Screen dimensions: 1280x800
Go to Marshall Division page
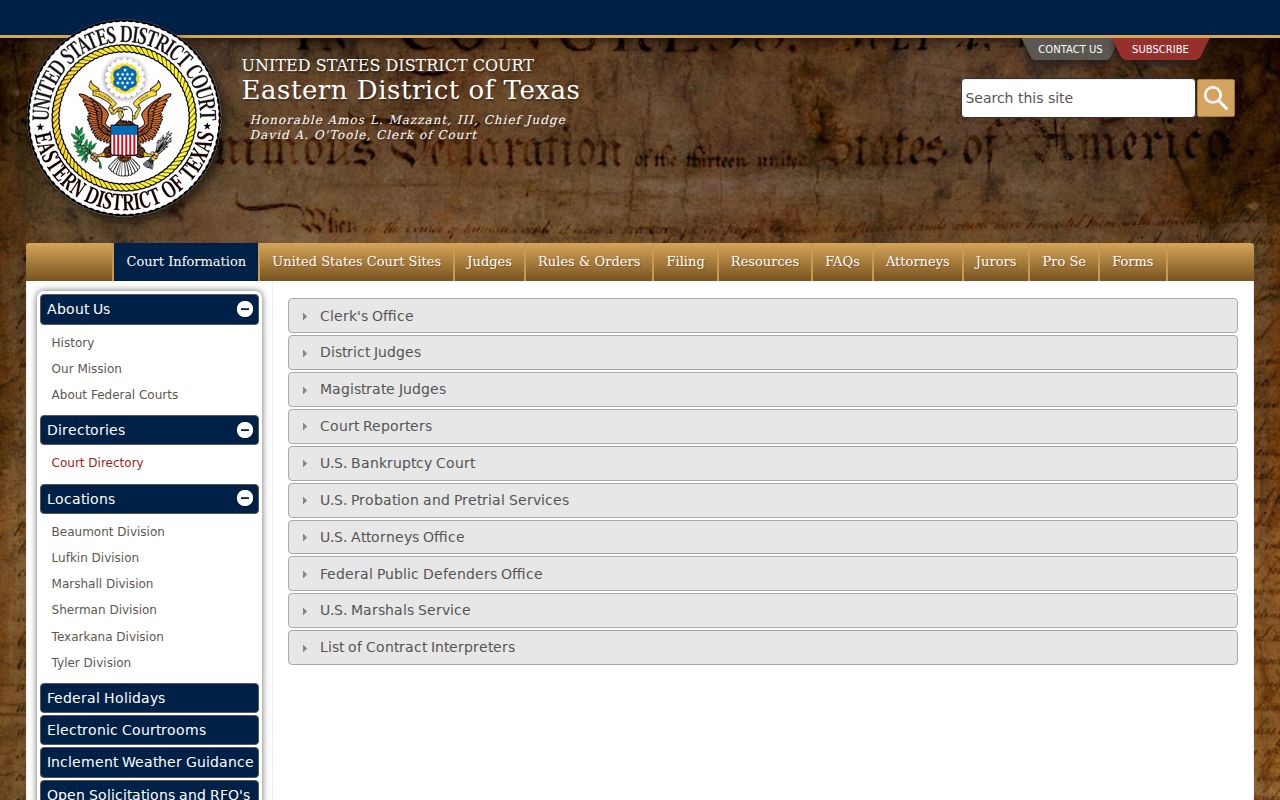[x=102, y=583]
